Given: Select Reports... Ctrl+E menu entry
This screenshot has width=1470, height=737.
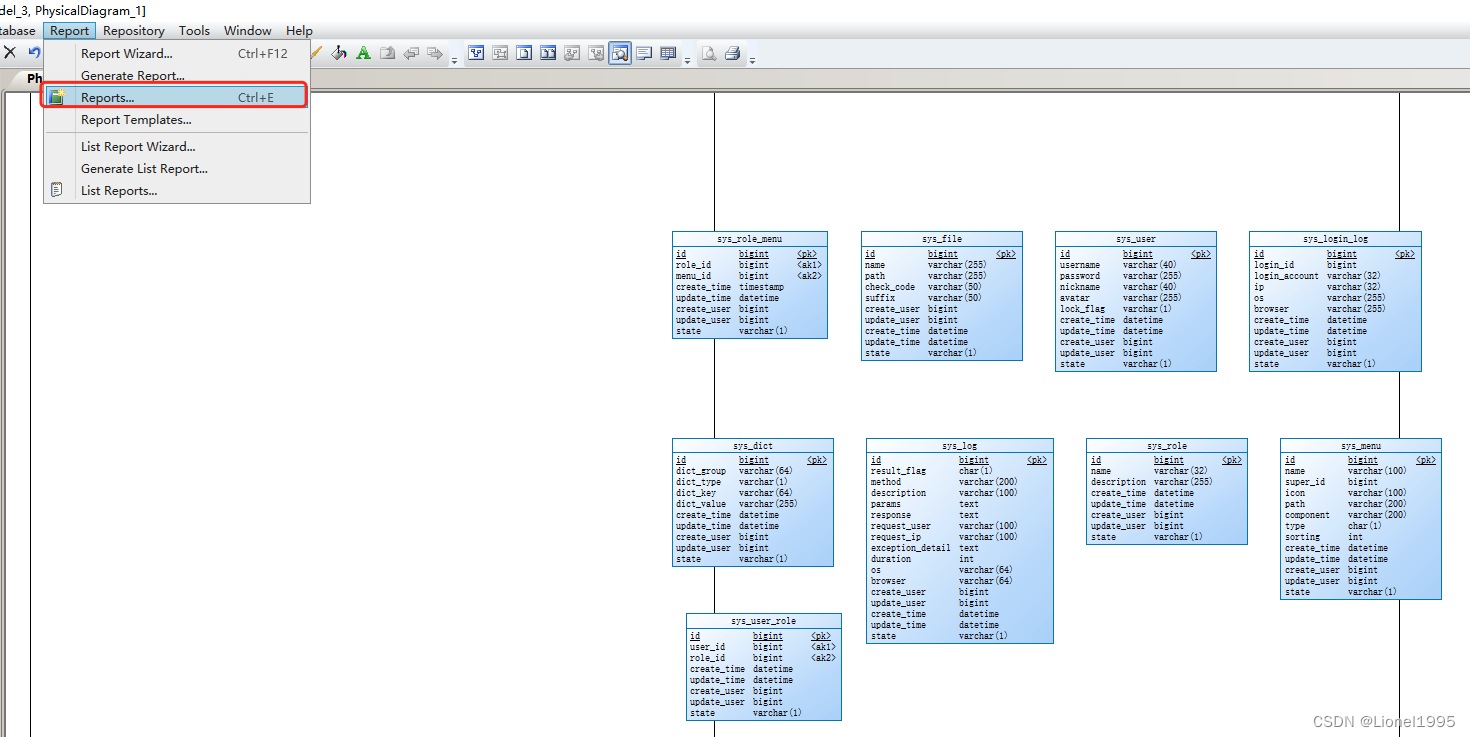Looking at the screenshot, I should pyautogui.click(x=177, y=97).
